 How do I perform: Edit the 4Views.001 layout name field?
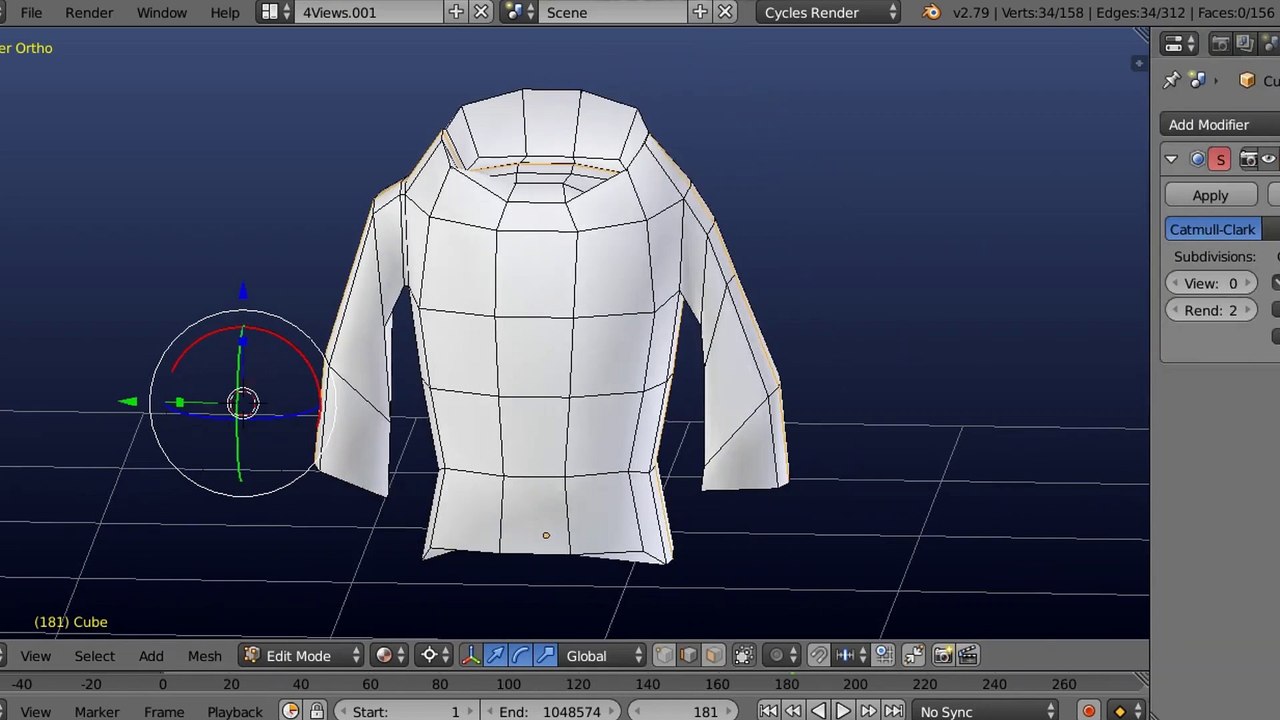click(370, 13)
